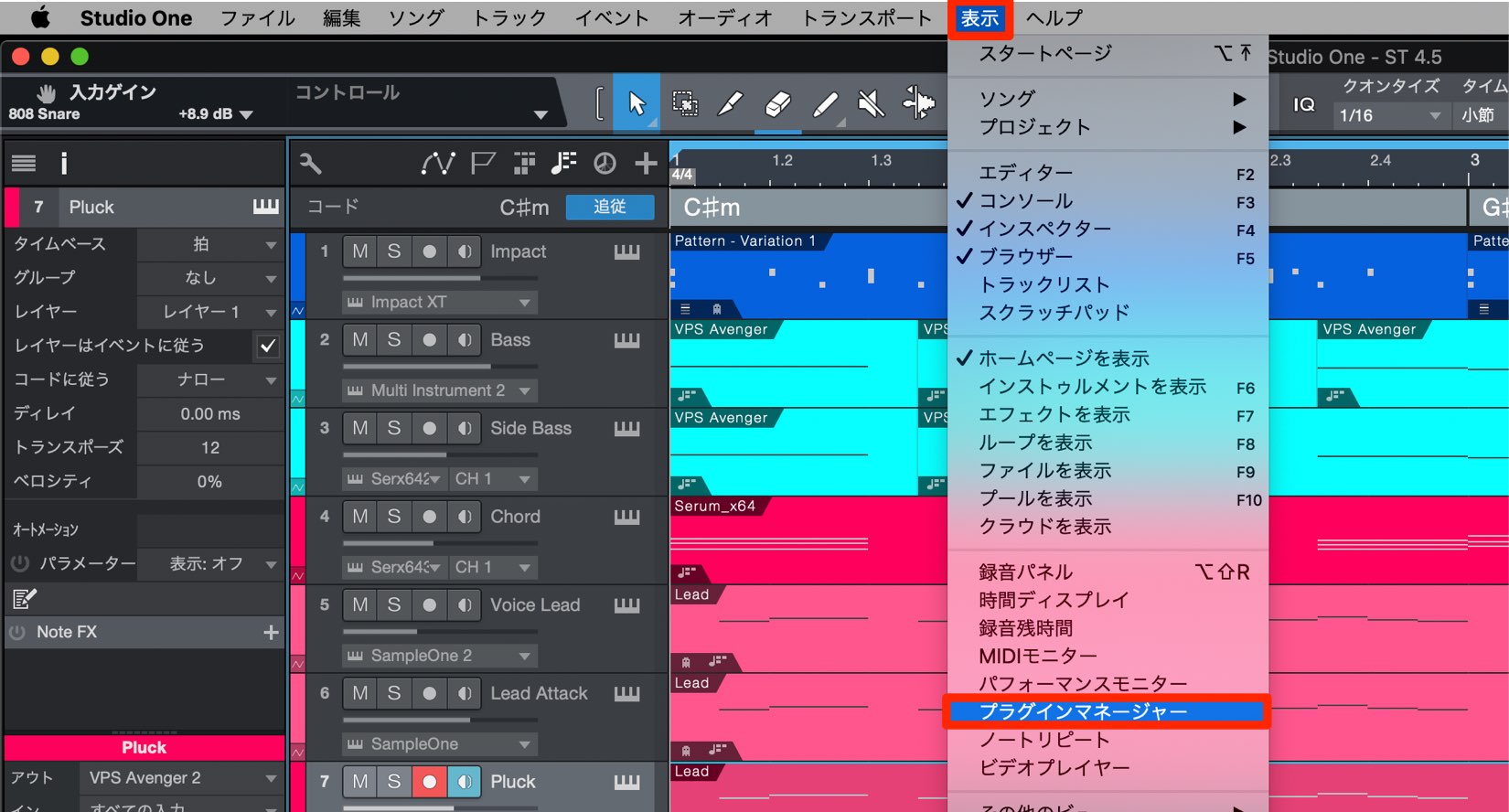Screen dimensions: 1509x812
Task: Add a Note FX with plus icon
Action: tap(271, 632)
